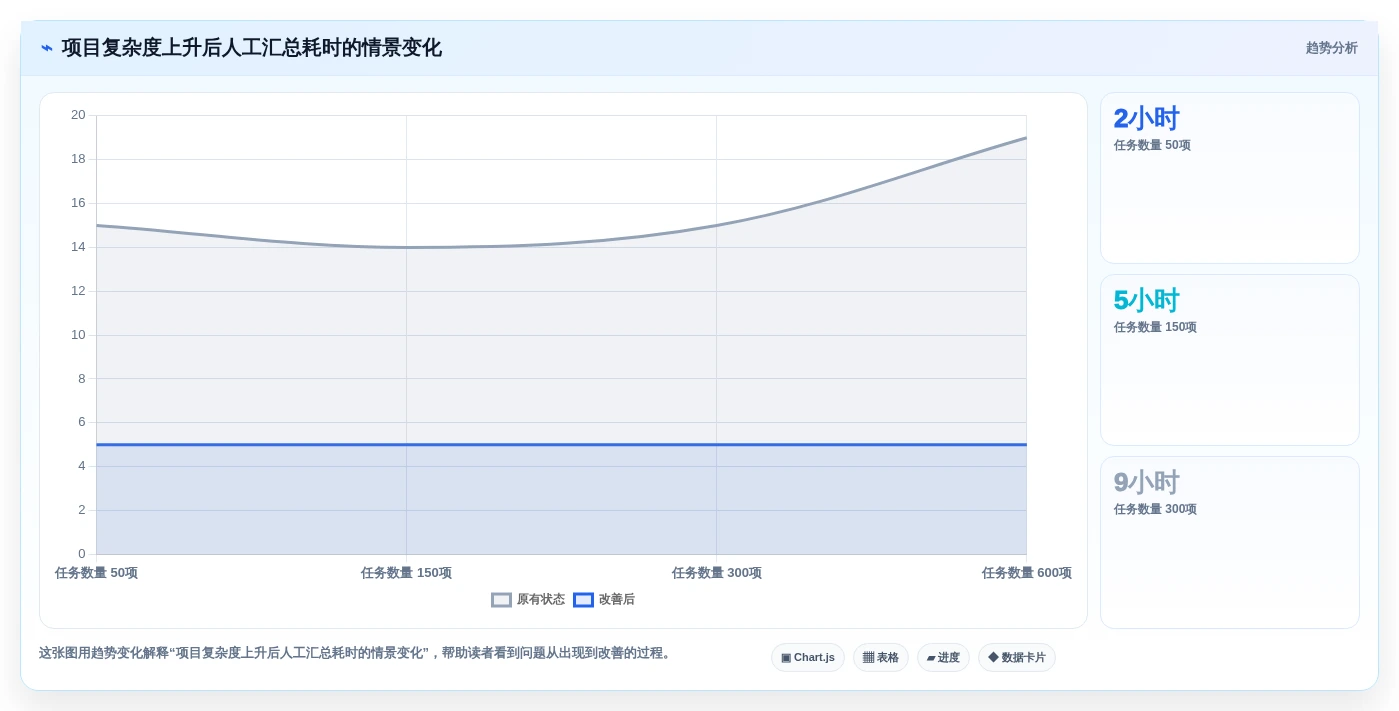Image resolution: width=1399 pixels, height=711 pixels.
Task: Click the lightning icon beside the title
Action: pos(47,48)
